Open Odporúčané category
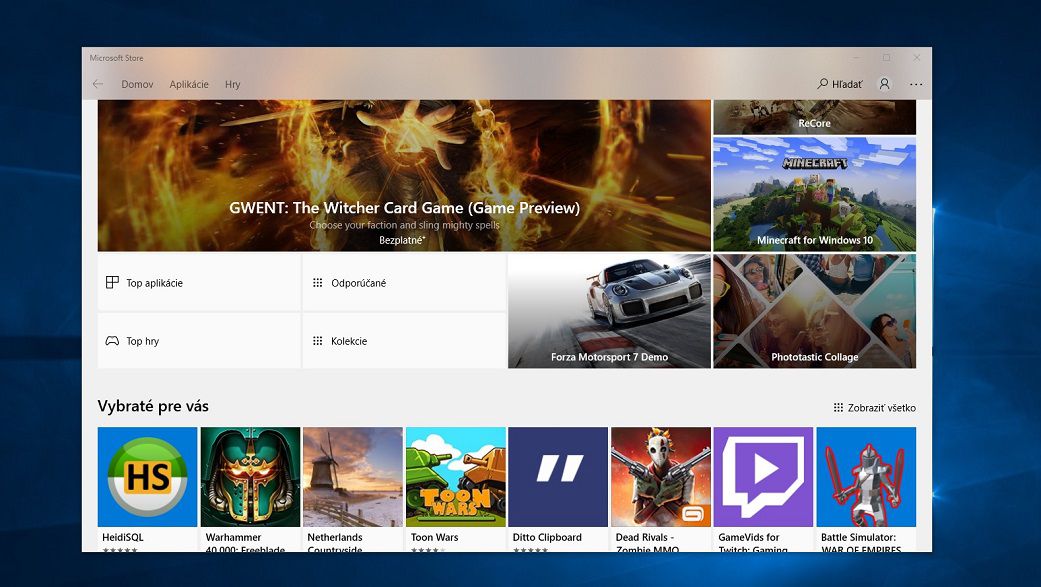1041x587 pixels. 404,282
